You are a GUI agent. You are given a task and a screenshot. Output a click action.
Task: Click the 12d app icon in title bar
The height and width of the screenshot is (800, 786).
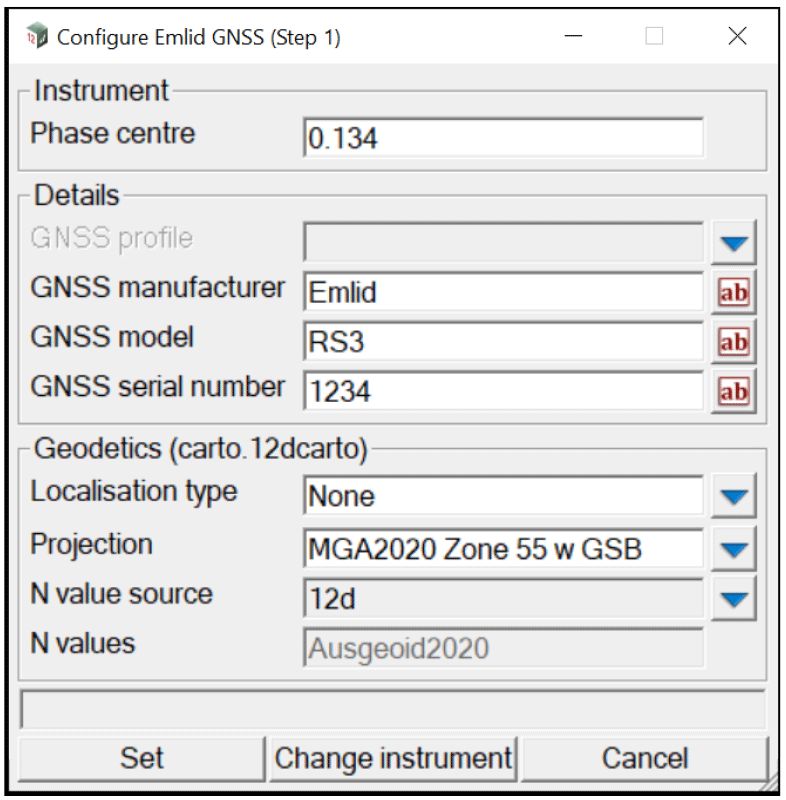pos(37,36)
